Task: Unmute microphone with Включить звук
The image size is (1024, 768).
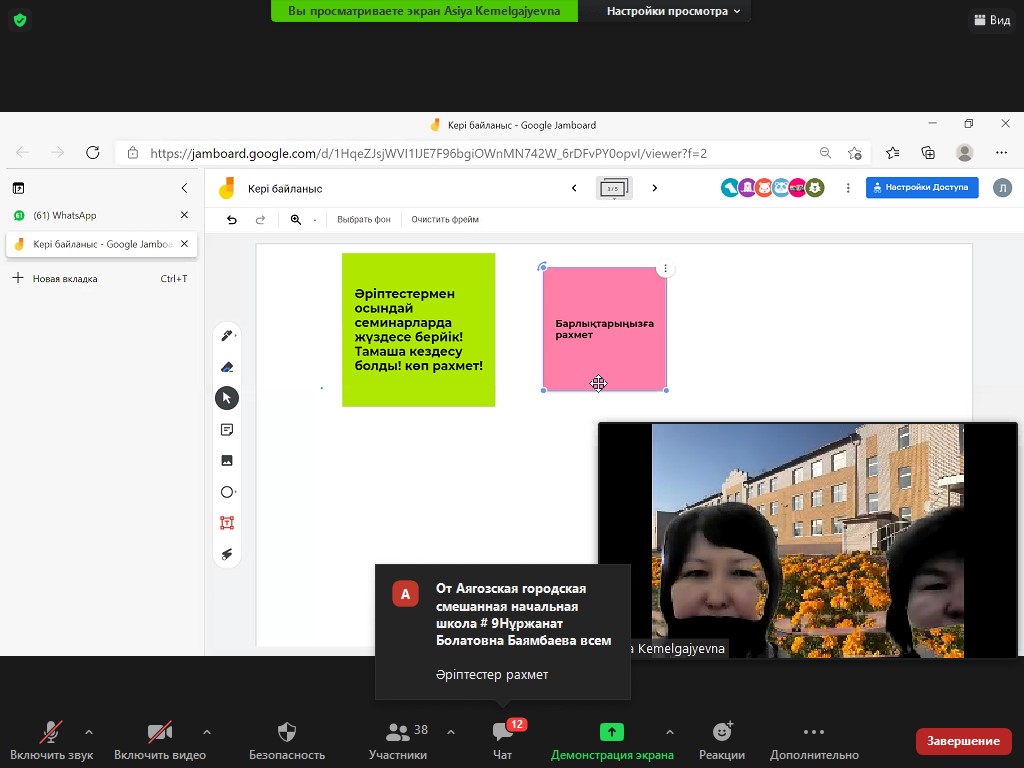Action: [50, 741]
